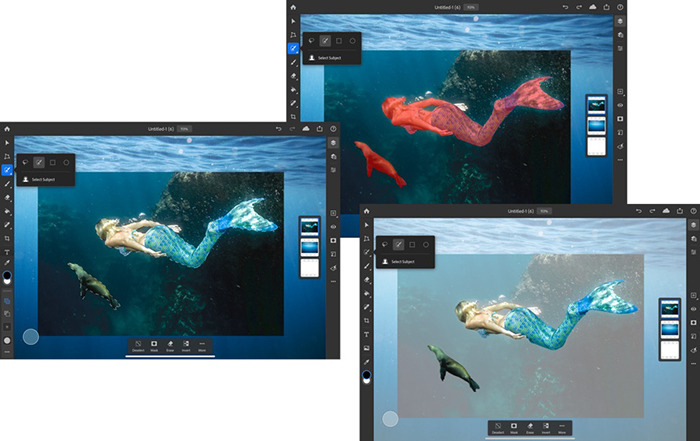Open Share icon in left window header
The width and height of the screenshot is (700, 441).
(x=319, y=128)
